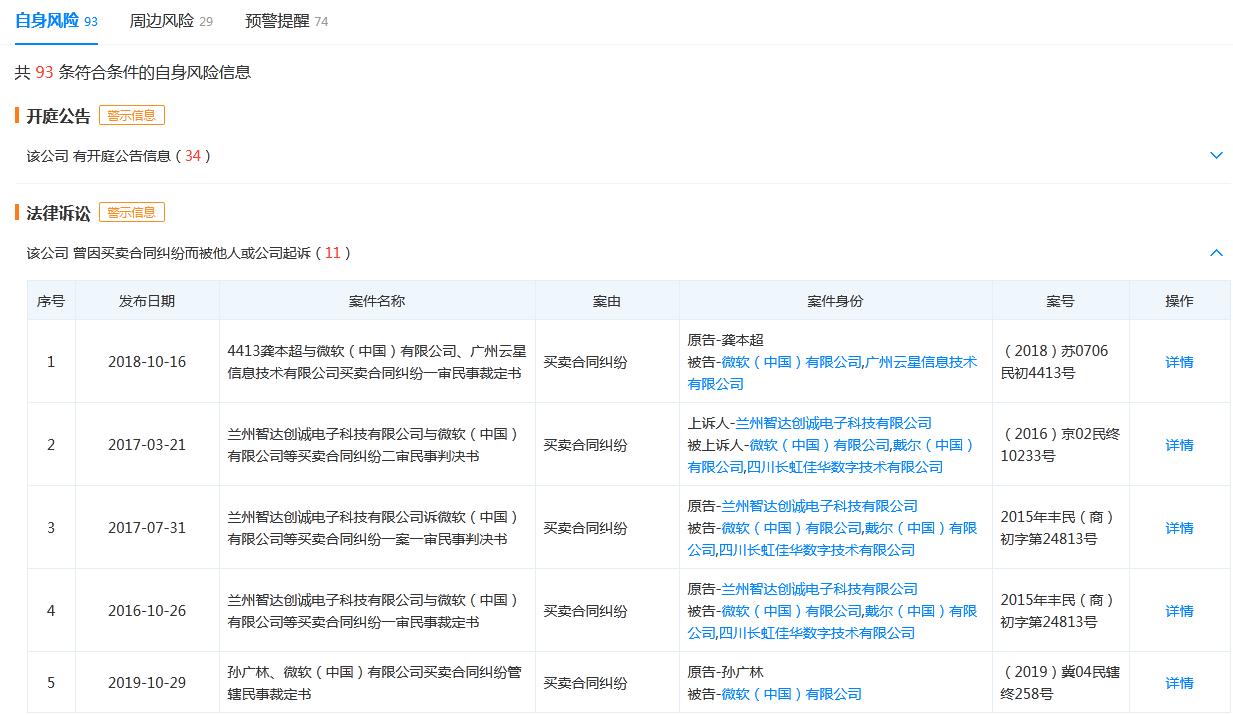
Task: Open 详情 for the 孙广林 case
Action: tap(1179, 683)
